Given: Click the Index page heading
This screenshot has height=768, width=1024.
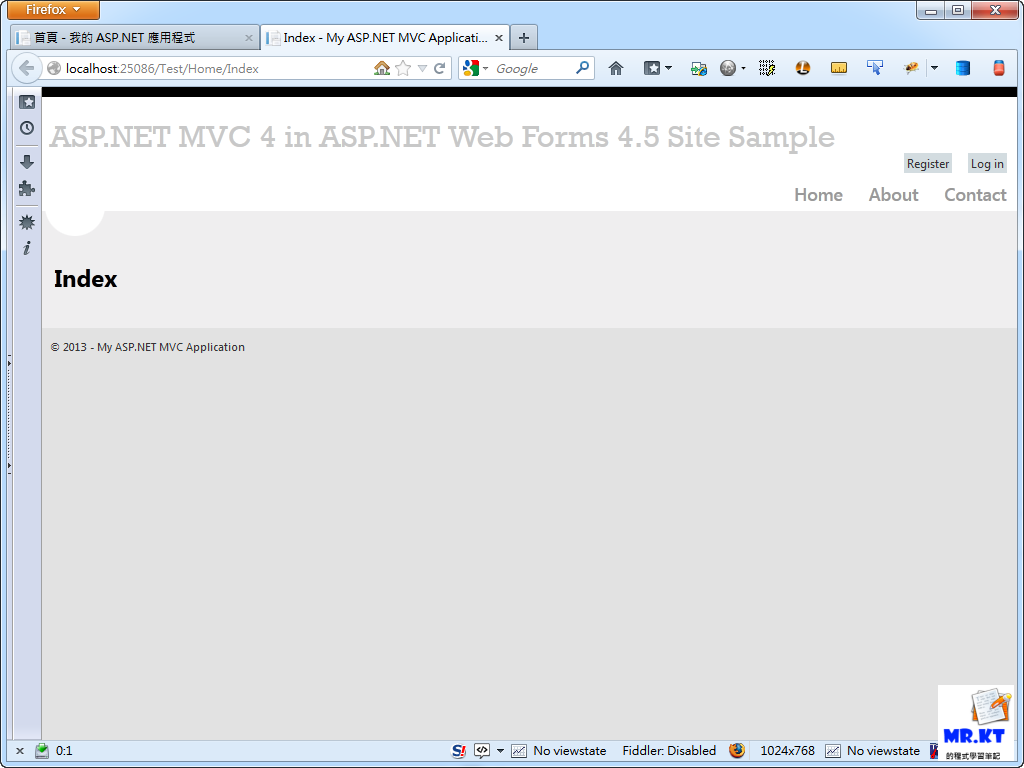Looking at the screenshot, I should click(86, 279).
